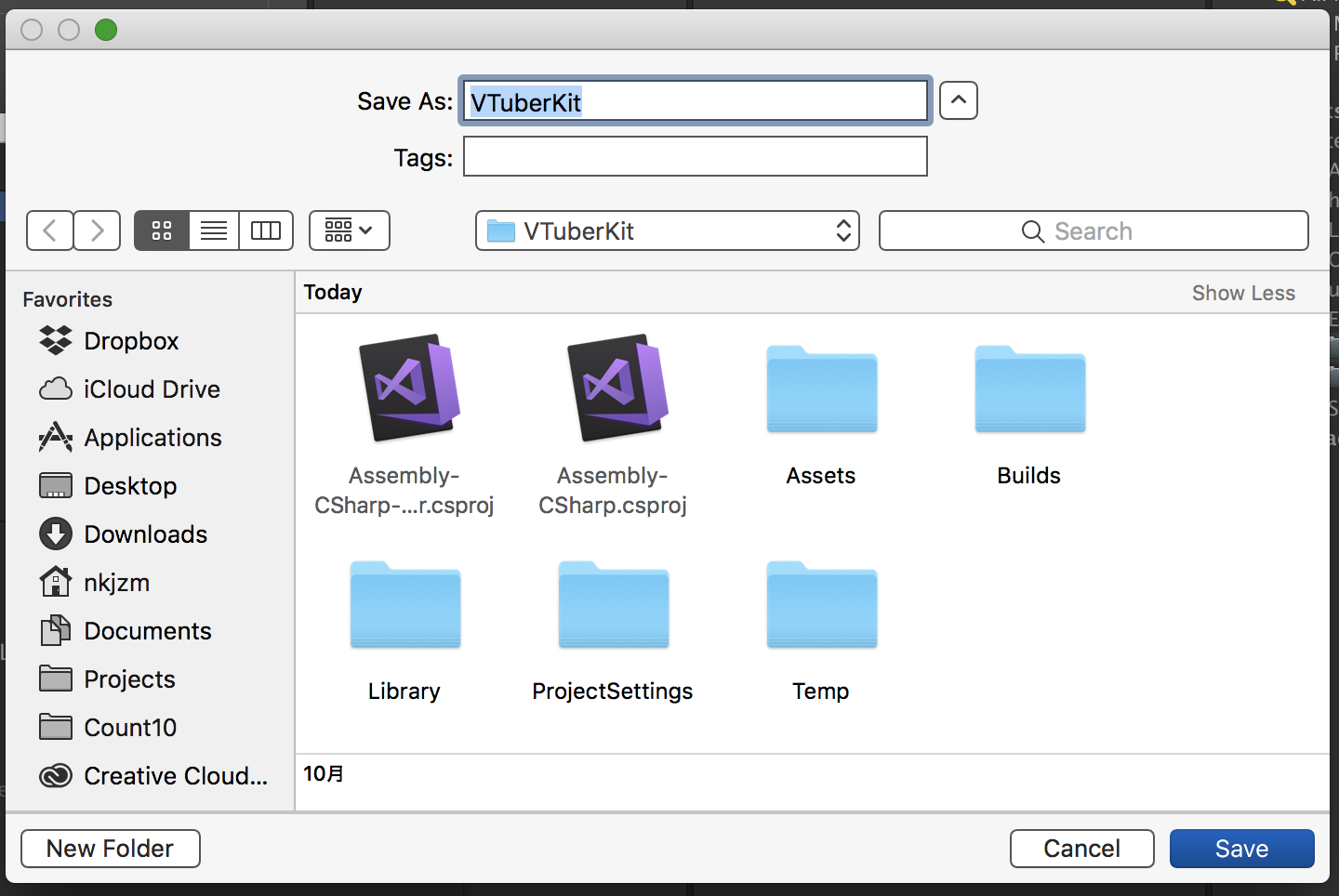Image resolution: width=1339 pixels, height=896 pixels.
Task: Select the Projects sidebar folder
Action: pos(107,679)
